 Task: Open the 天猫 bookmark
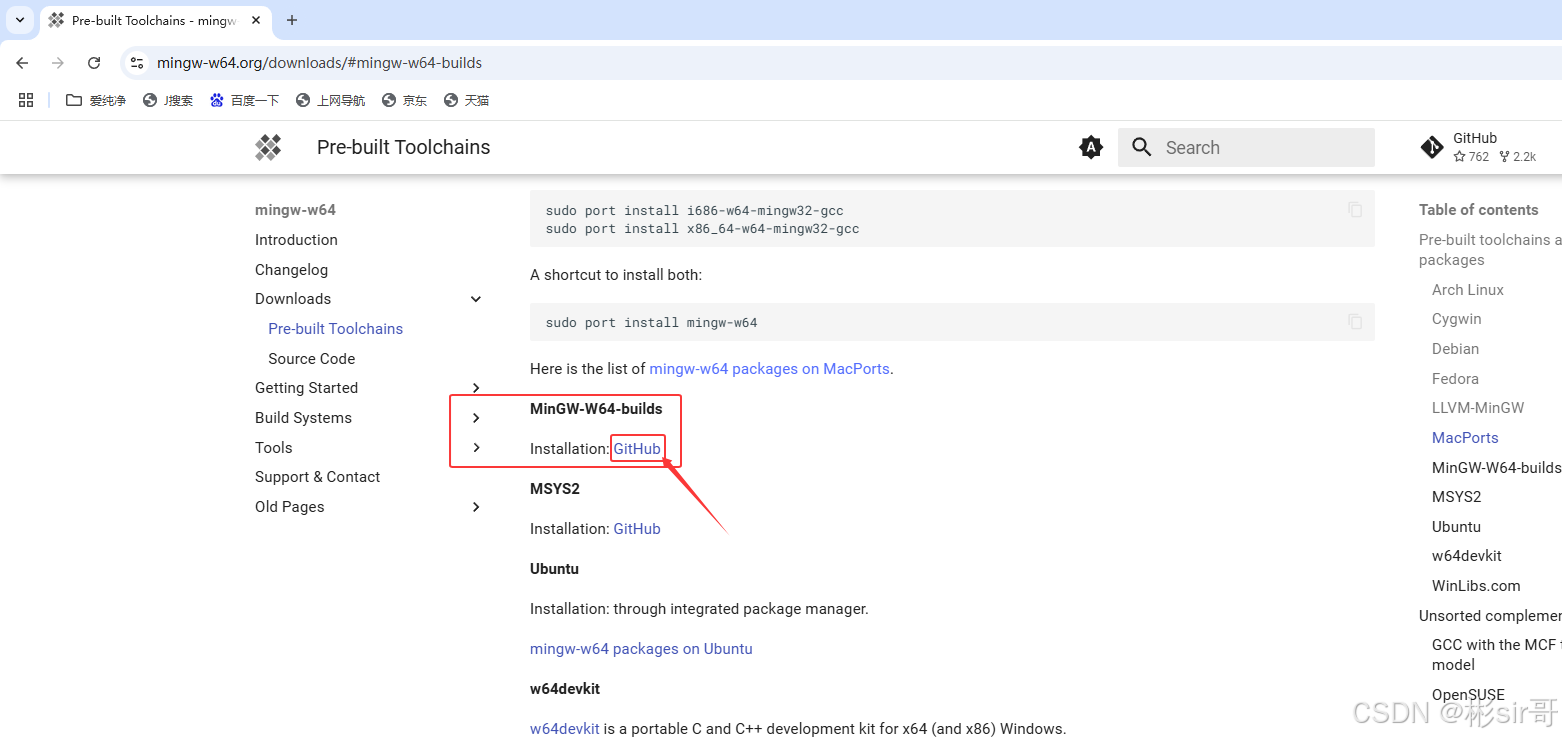point(466,100)
